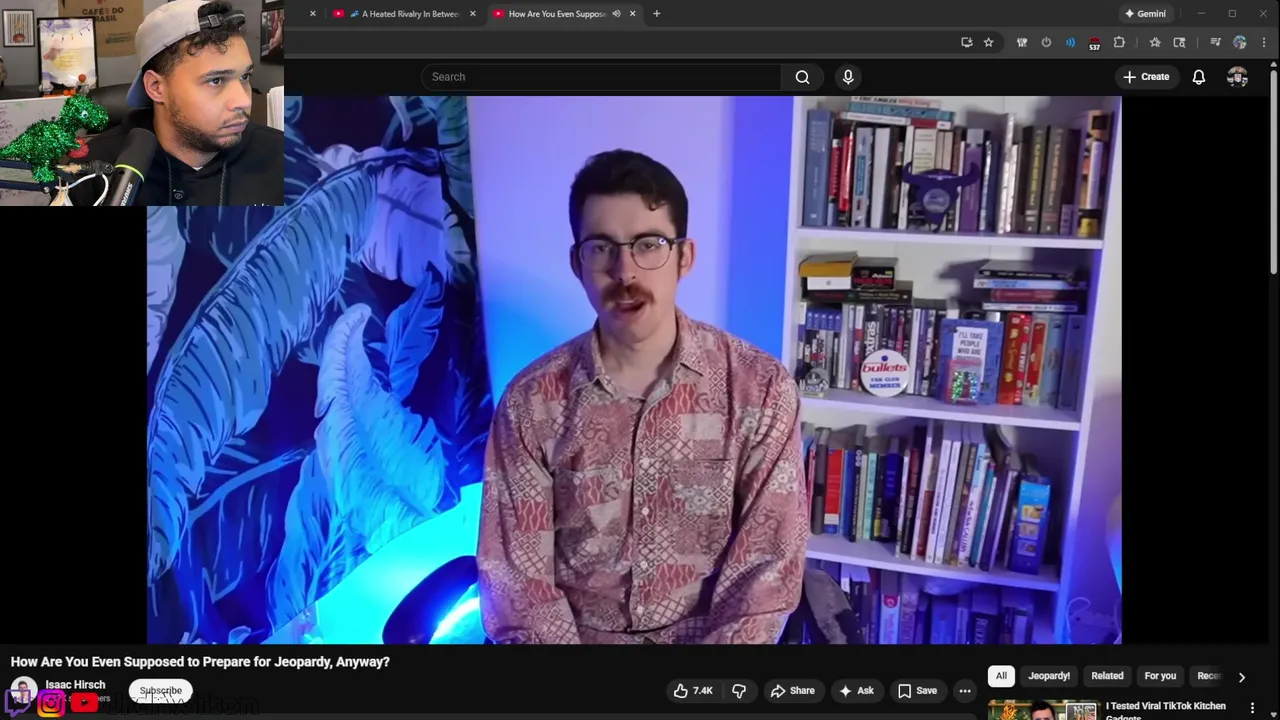Click the video player to pause
This screenshot has height=720, width=1280.
634,370
